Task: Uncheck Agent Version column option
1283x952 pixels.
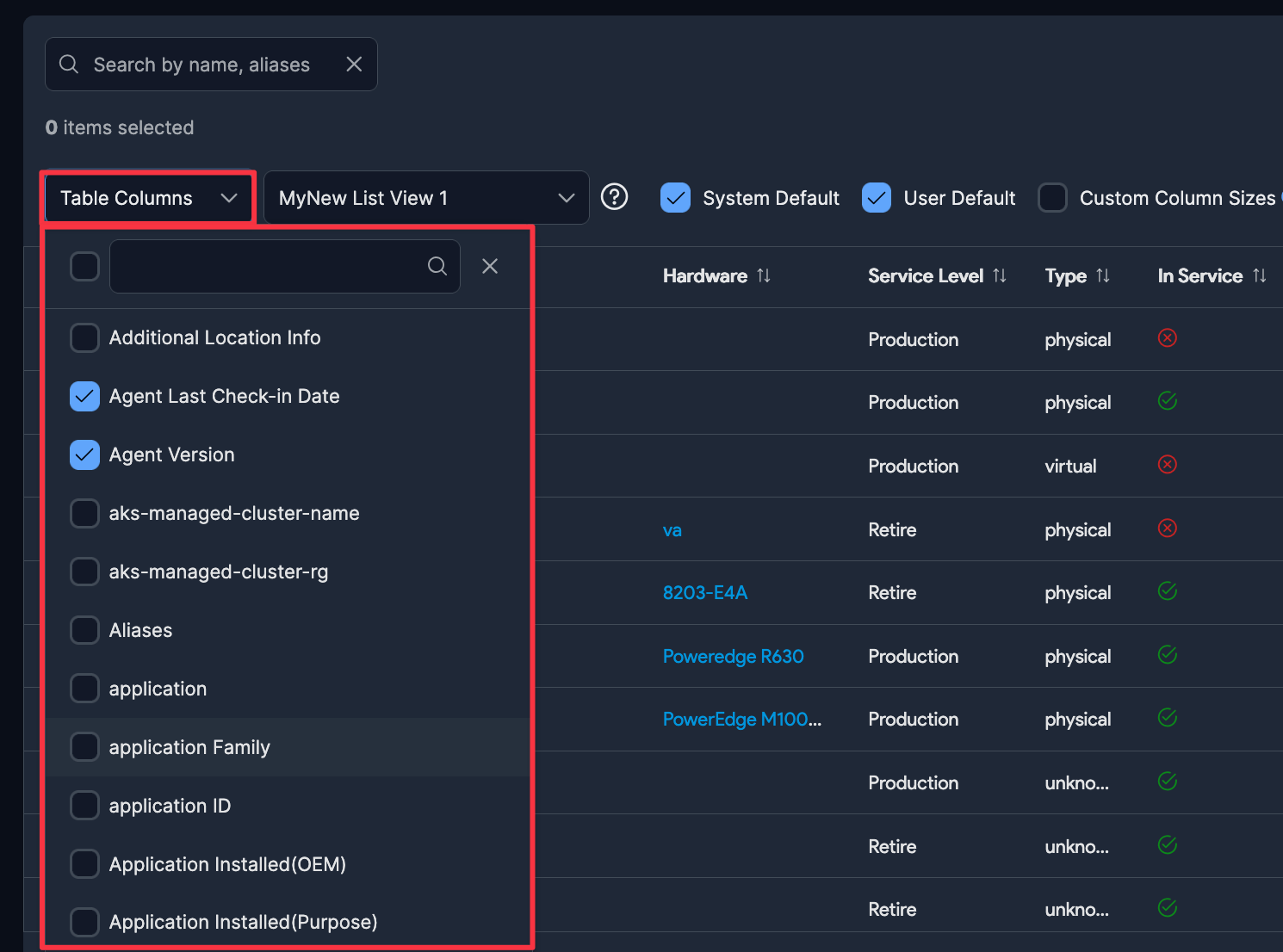Action: point(84,454)
